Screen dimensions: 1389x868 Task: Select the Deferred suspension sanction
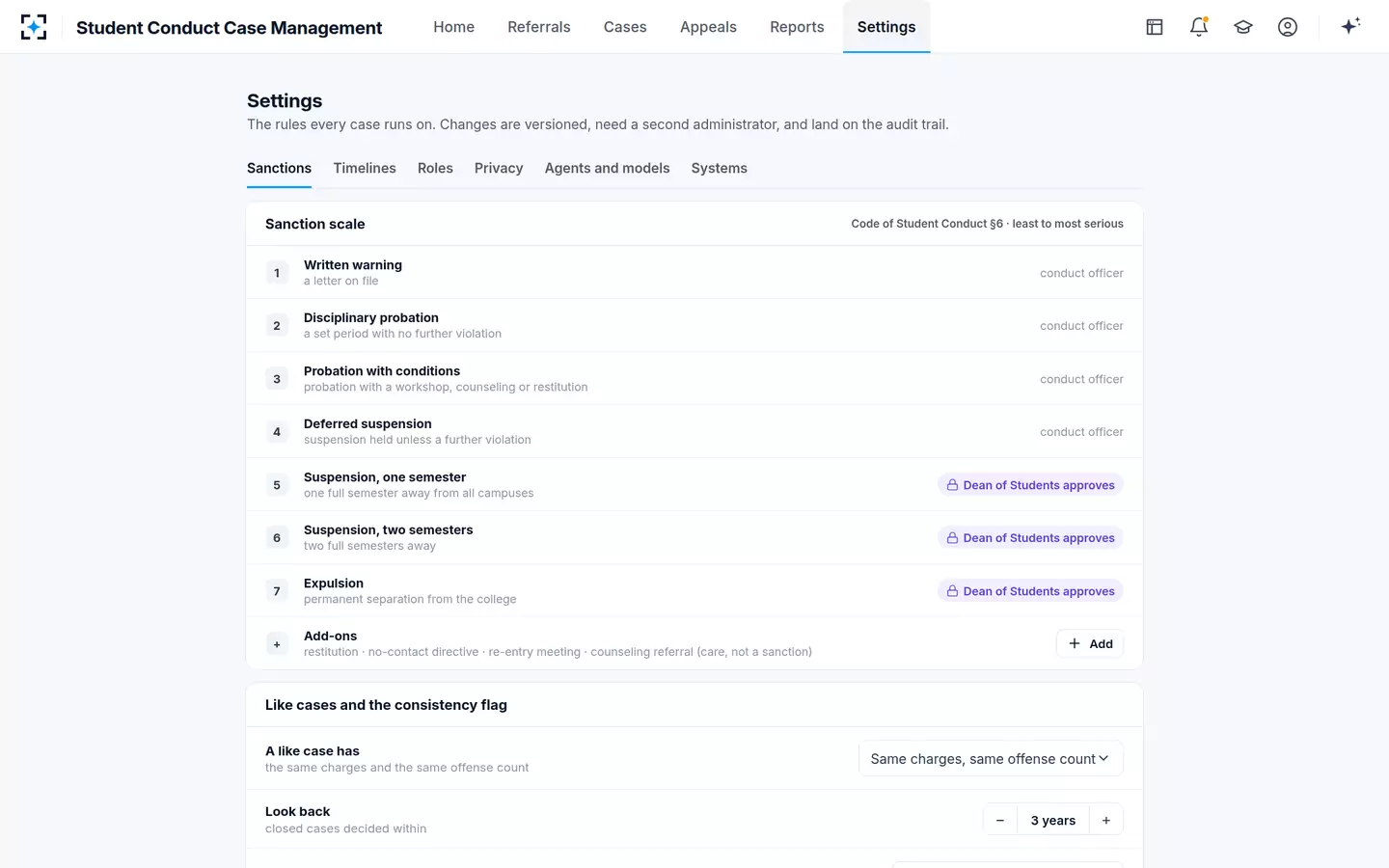[694, 432]
